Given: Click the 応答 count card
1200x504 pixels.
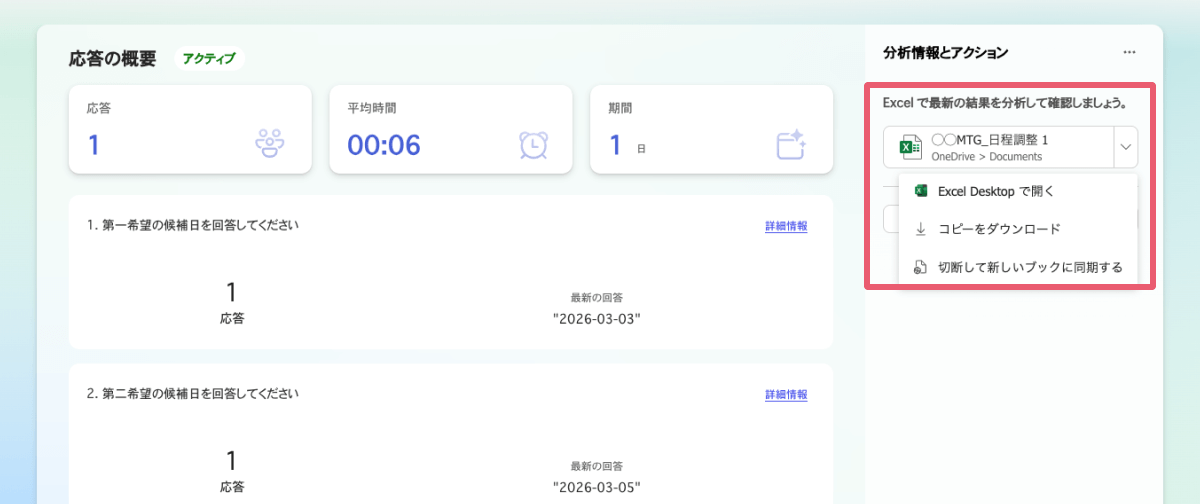Looking at the screenshot, I should pyautogui.click(x=190, y=130).
